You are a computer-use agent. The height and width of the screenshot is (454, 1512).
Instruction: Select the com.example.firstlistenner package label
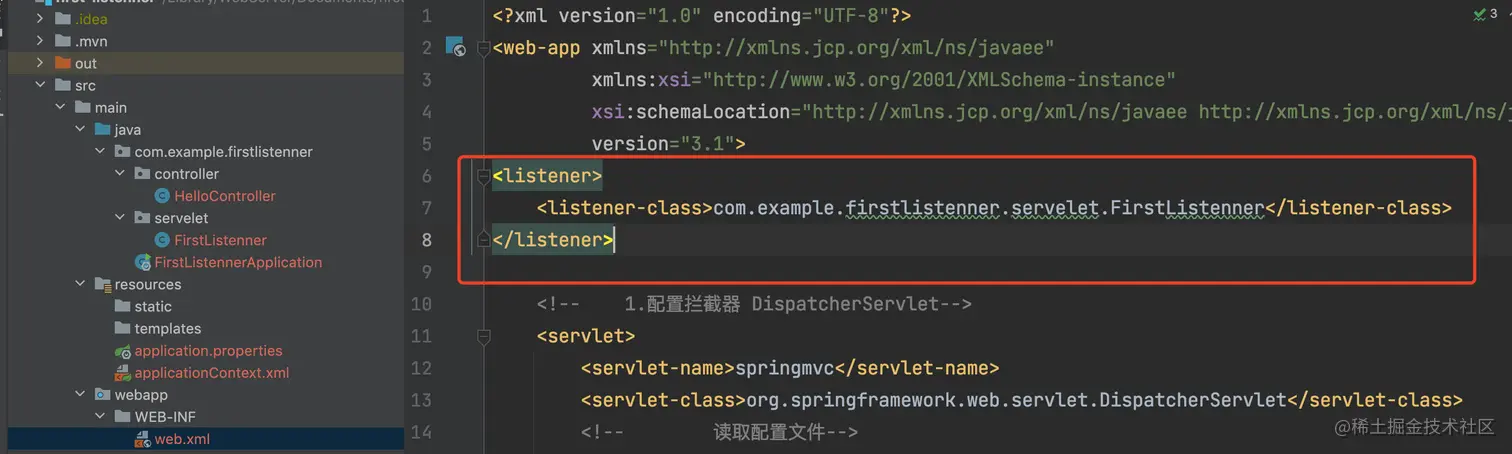[x=224, y=151]
